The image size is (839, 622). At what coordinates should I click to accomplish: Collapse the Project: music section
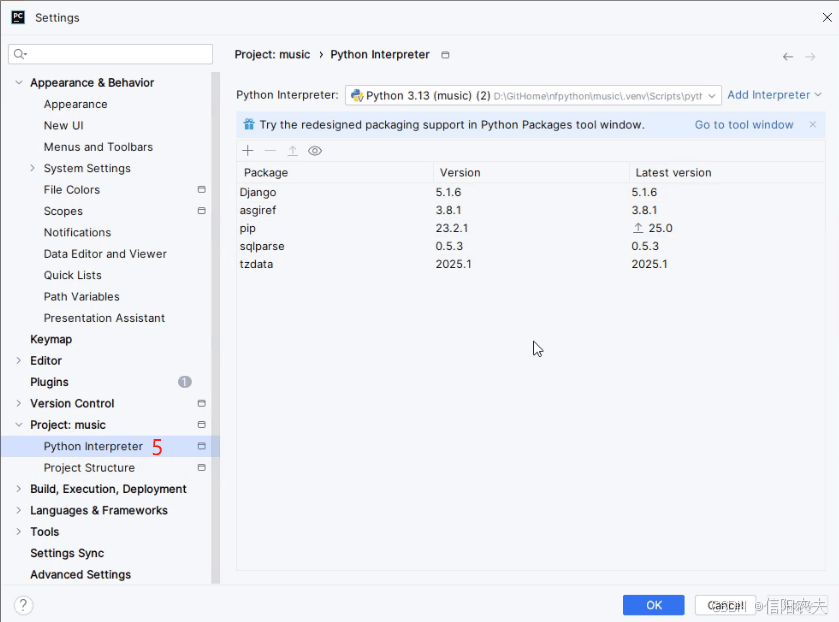pos(19,425)
